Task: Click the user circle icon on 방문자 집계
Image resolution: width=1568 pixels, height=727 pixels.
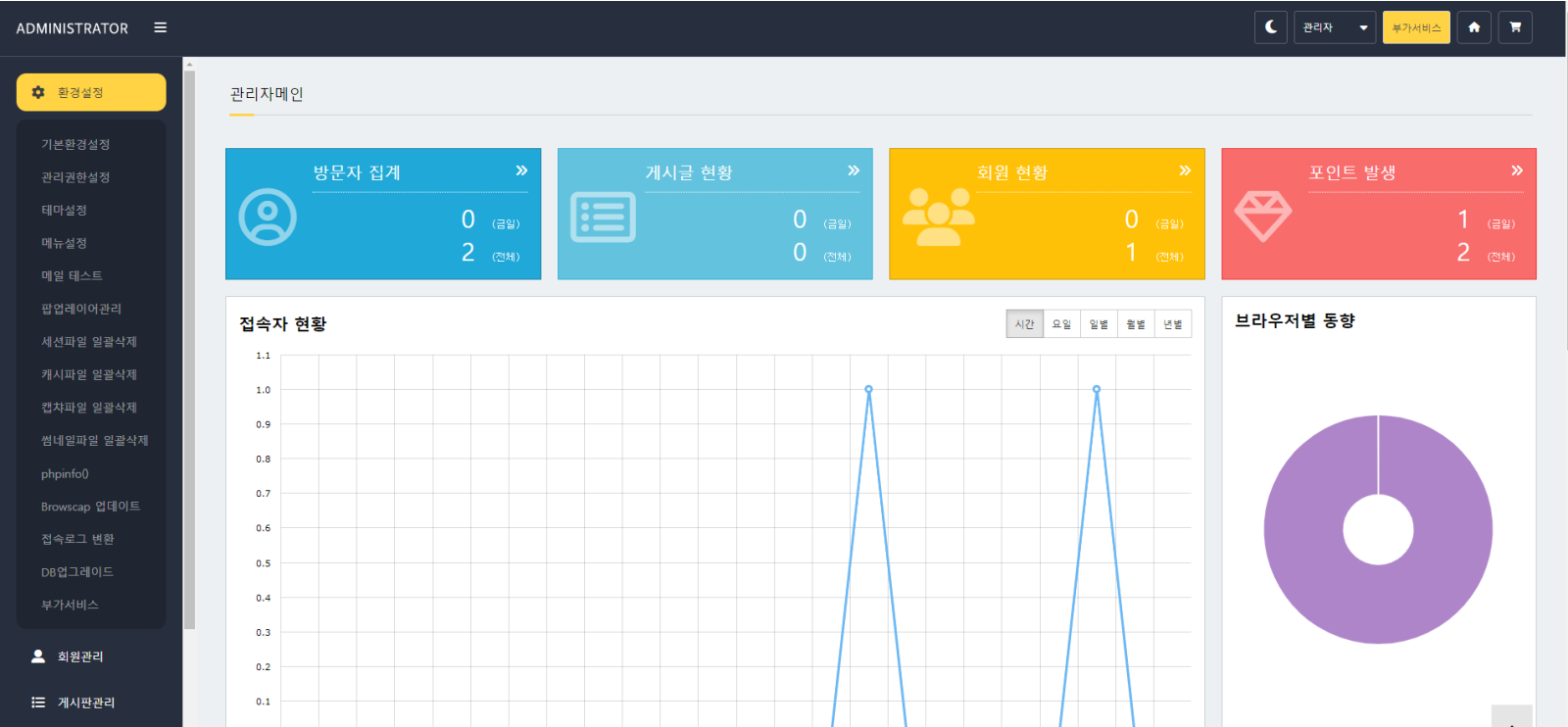Action: 268,217
